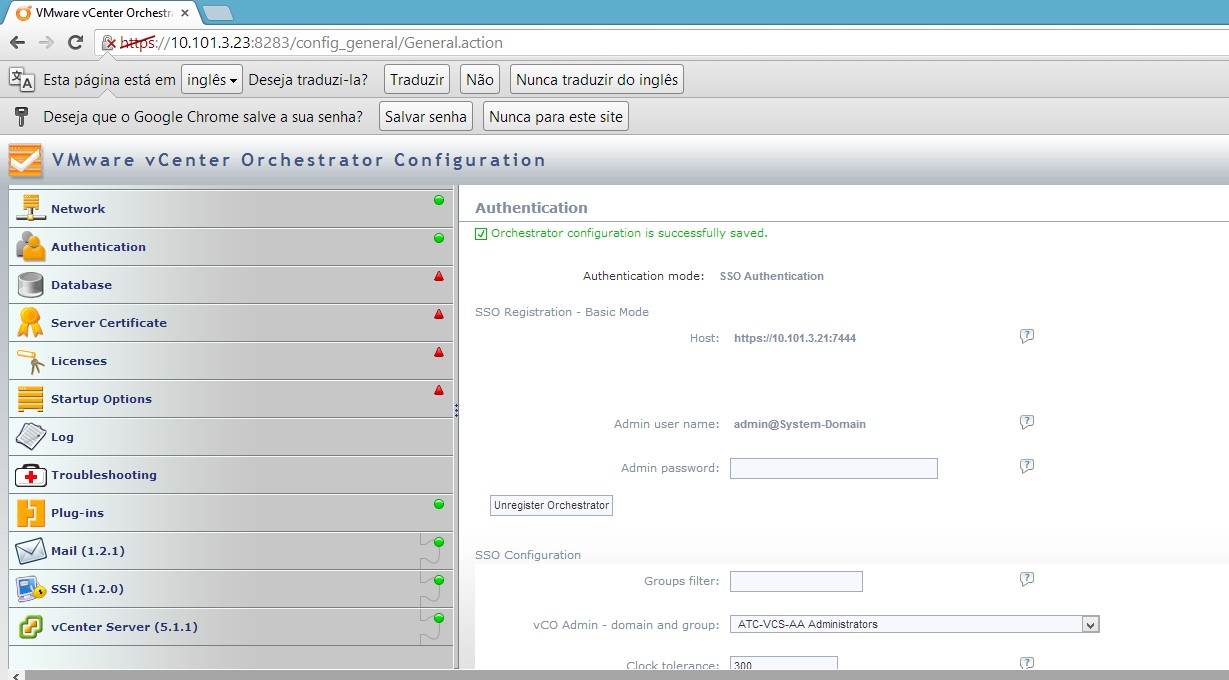
Task: Click the Unregister Orchestrator button
Action: [551, 506]
